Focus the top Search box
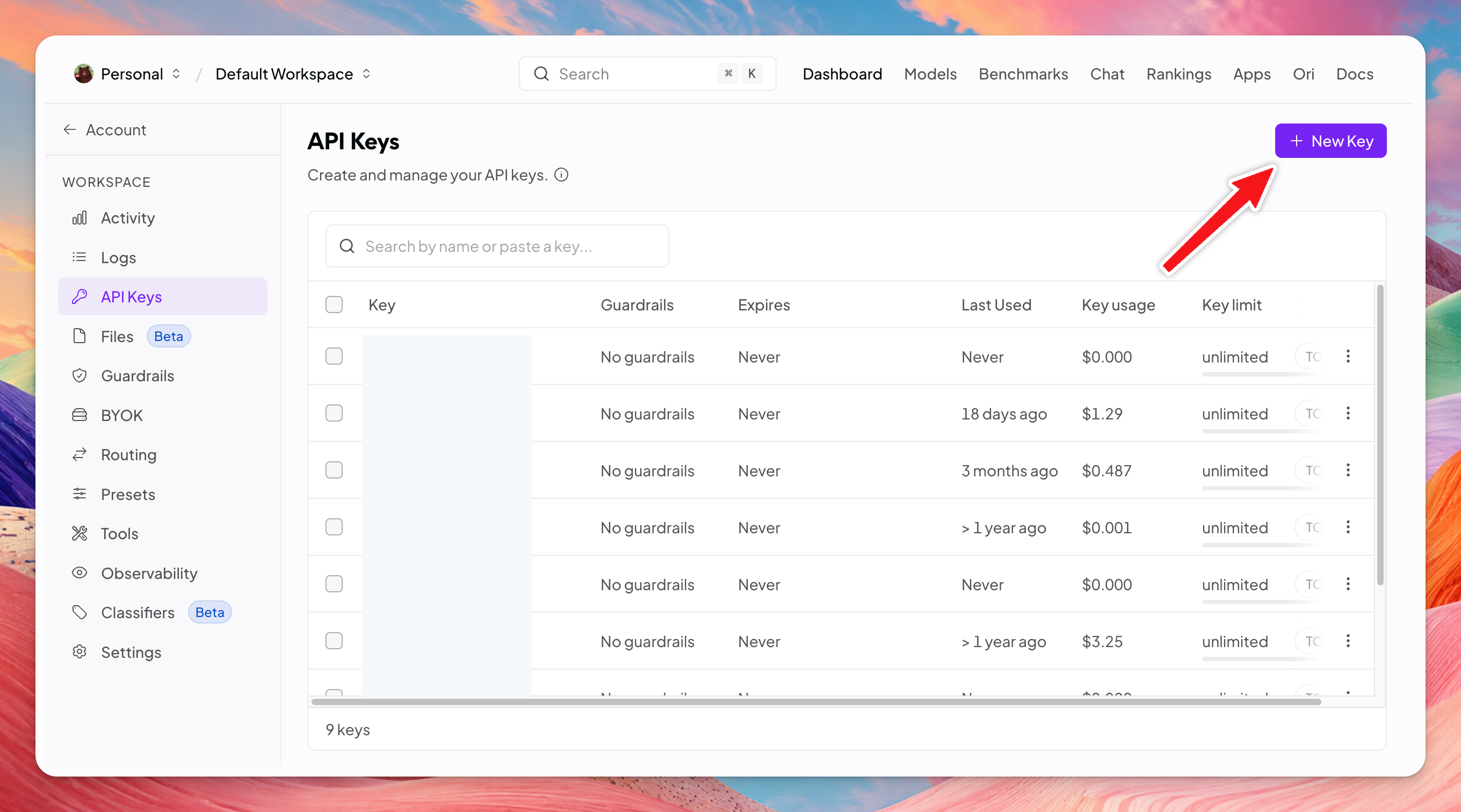The width and height of the screenshot is (1461, 812). point(647,74)
